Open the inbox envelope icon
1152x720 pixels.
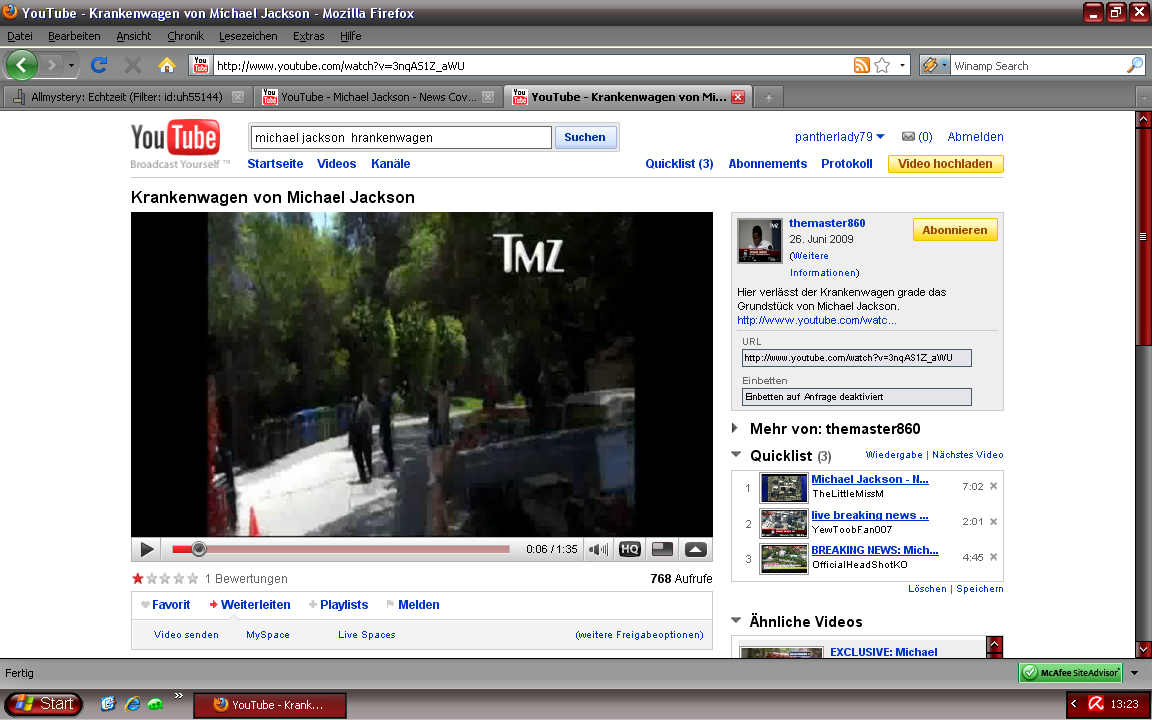908,137
